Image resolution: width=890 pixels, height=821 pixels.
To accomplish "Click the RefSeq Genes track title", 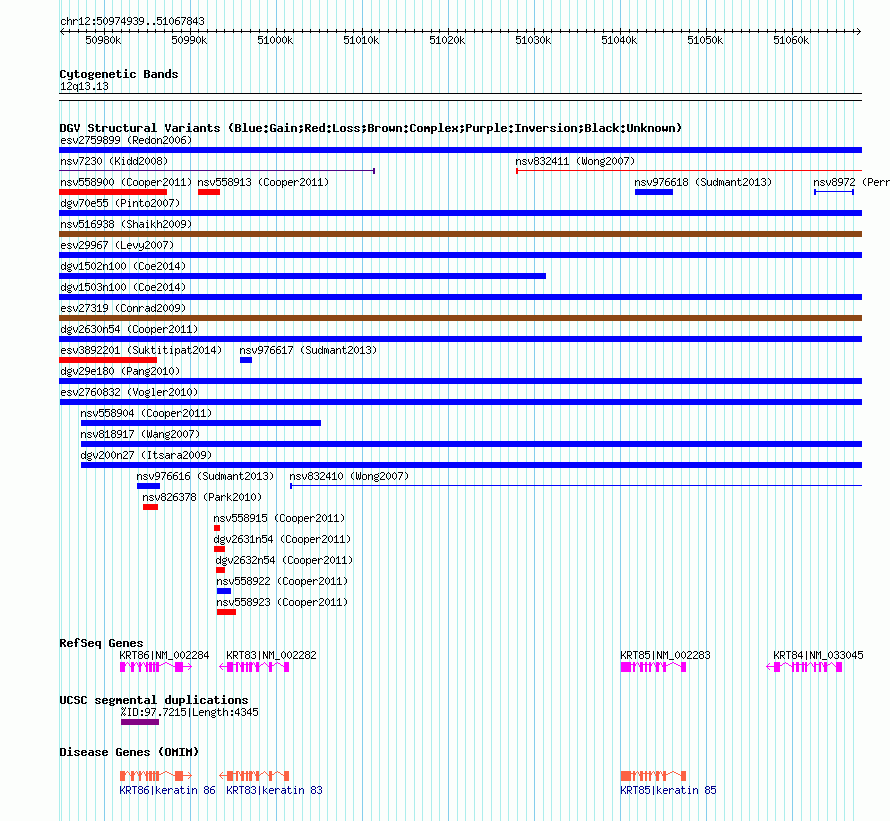I will click(x=101, y=643).
